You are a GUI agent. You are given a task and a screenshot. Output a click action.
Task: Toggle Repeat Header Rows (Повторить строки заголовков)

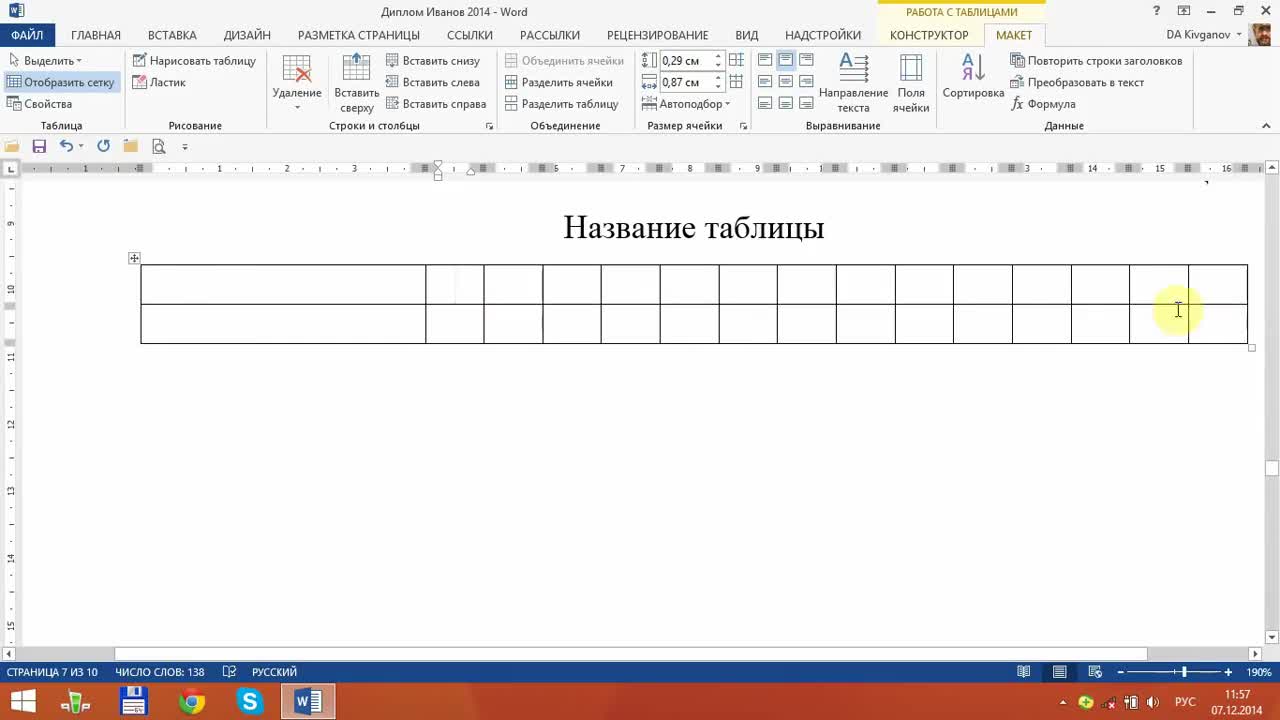(1096, 61)
